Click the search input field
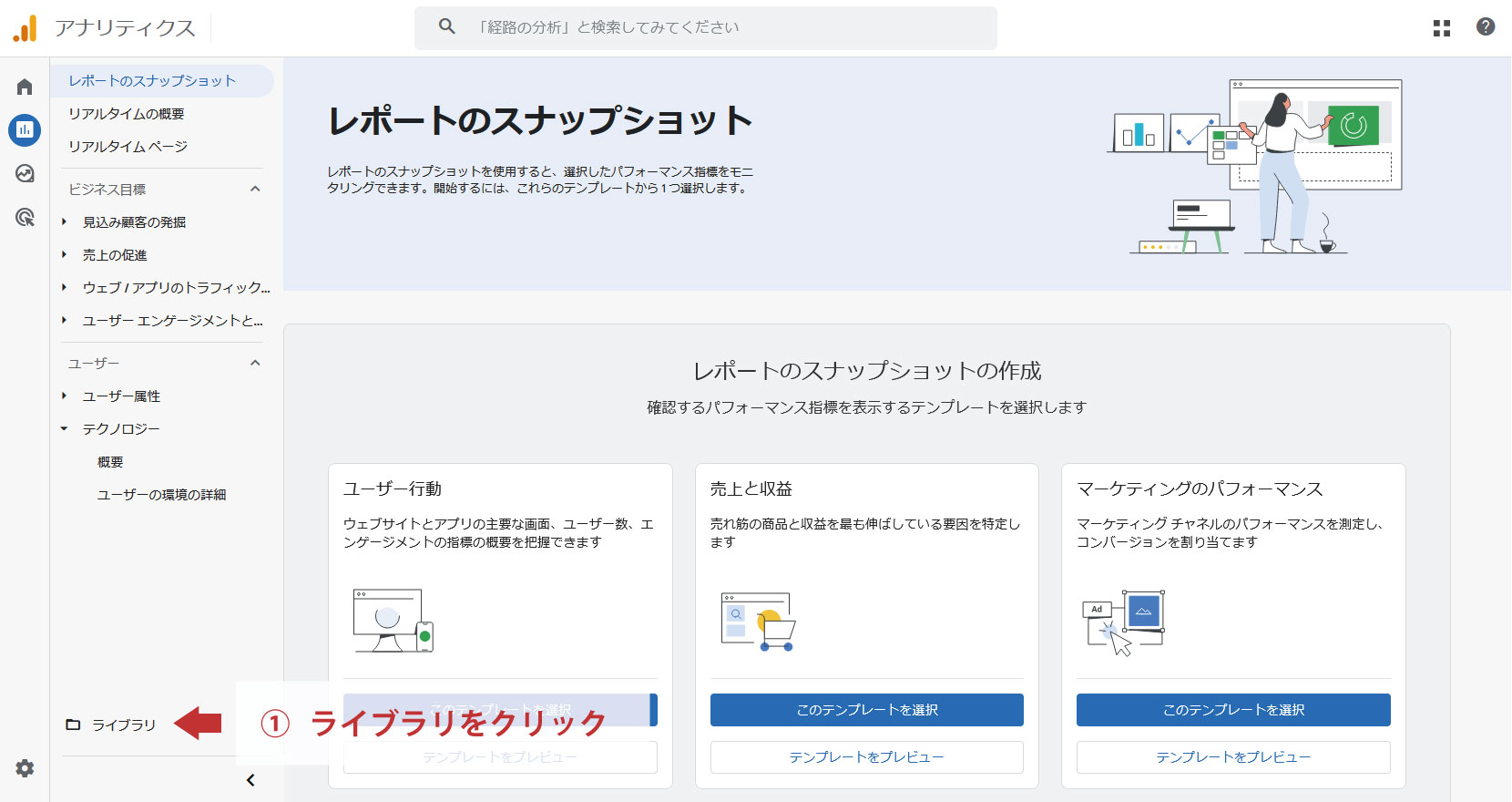This screenshot has width=1512, height=802. point(720,27)
